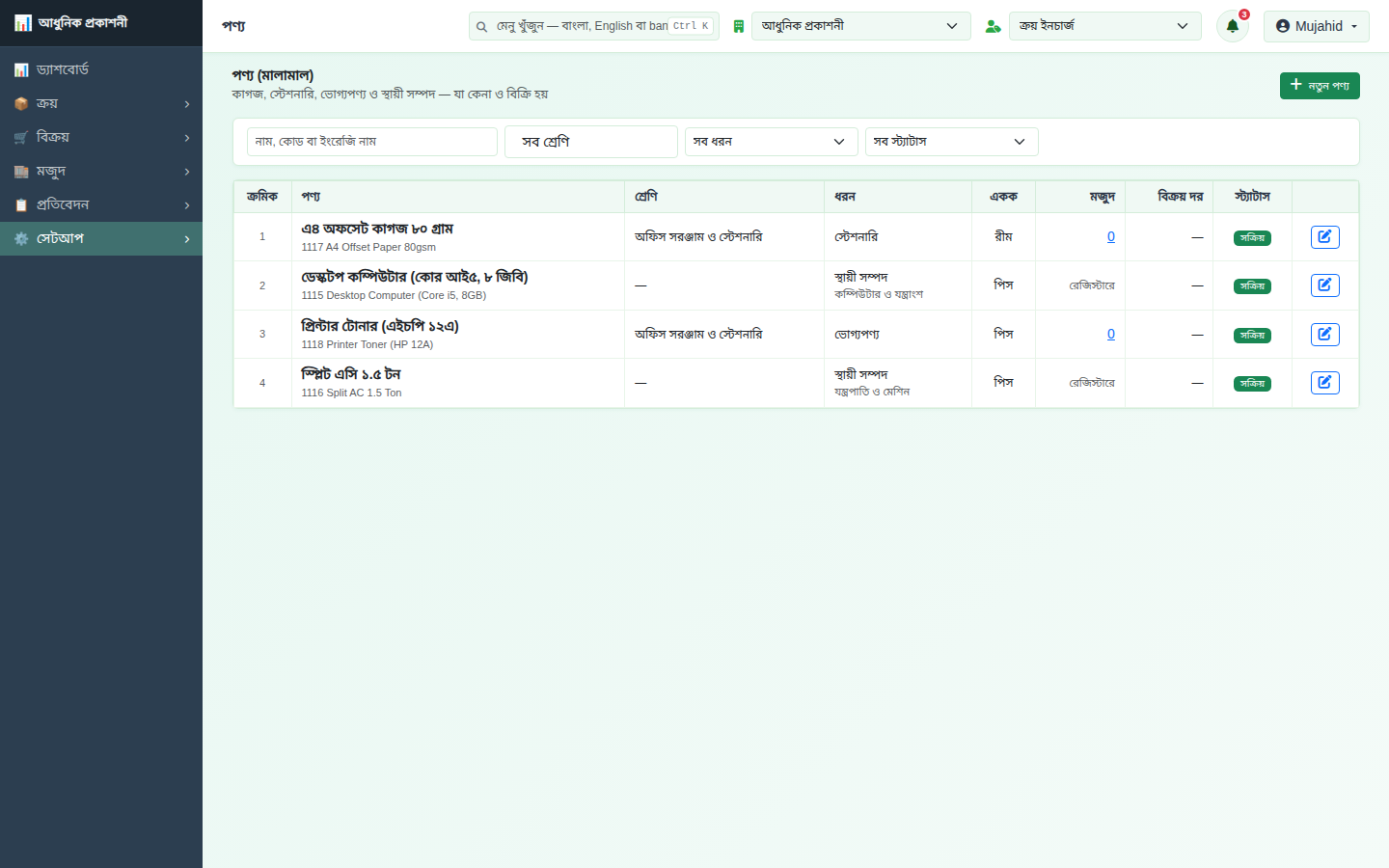The width and height of the screenshot is (1389, 868).
Task: Click the রীম unit cell
Action: (x=1003, y=236)
